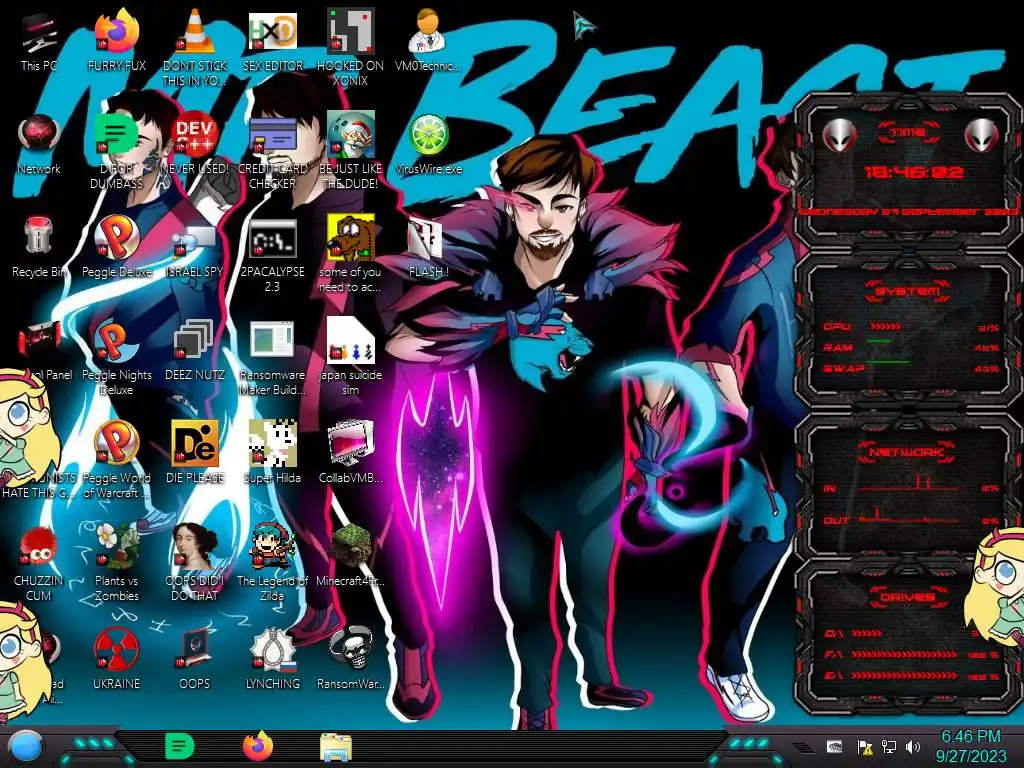The width and height of the screenshot is (1024, 768).
Task: Click the 6:46 PM taskbar clock
Action: click(970, 746)
